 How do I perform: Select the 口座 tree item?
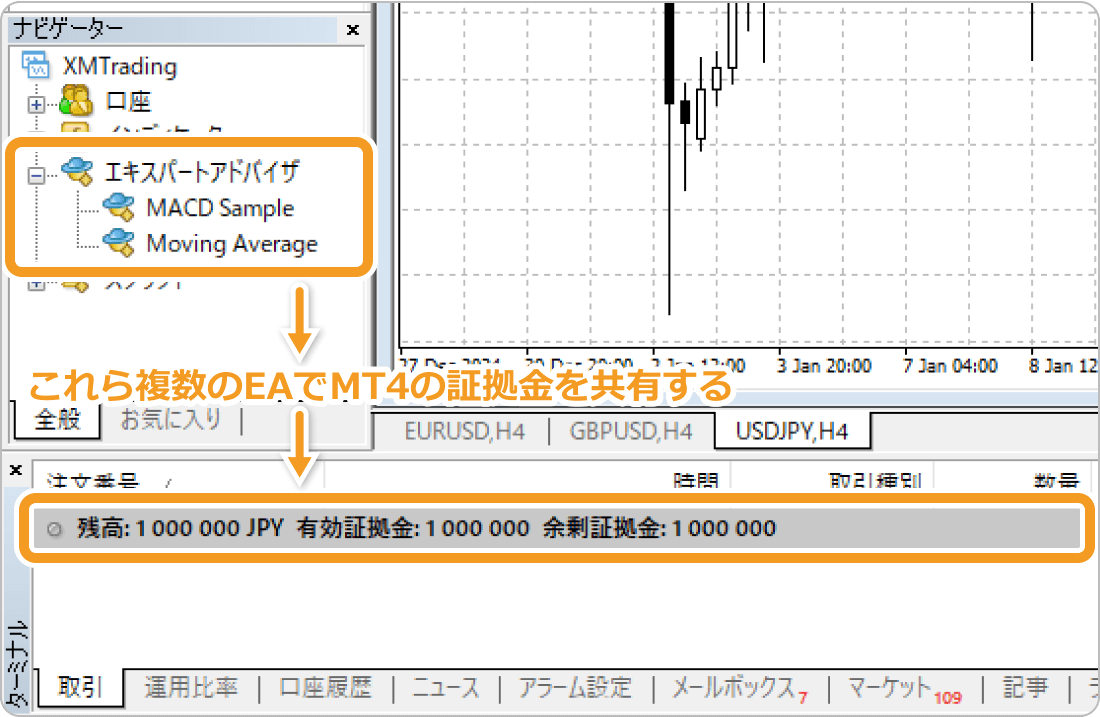pos(128,101)
